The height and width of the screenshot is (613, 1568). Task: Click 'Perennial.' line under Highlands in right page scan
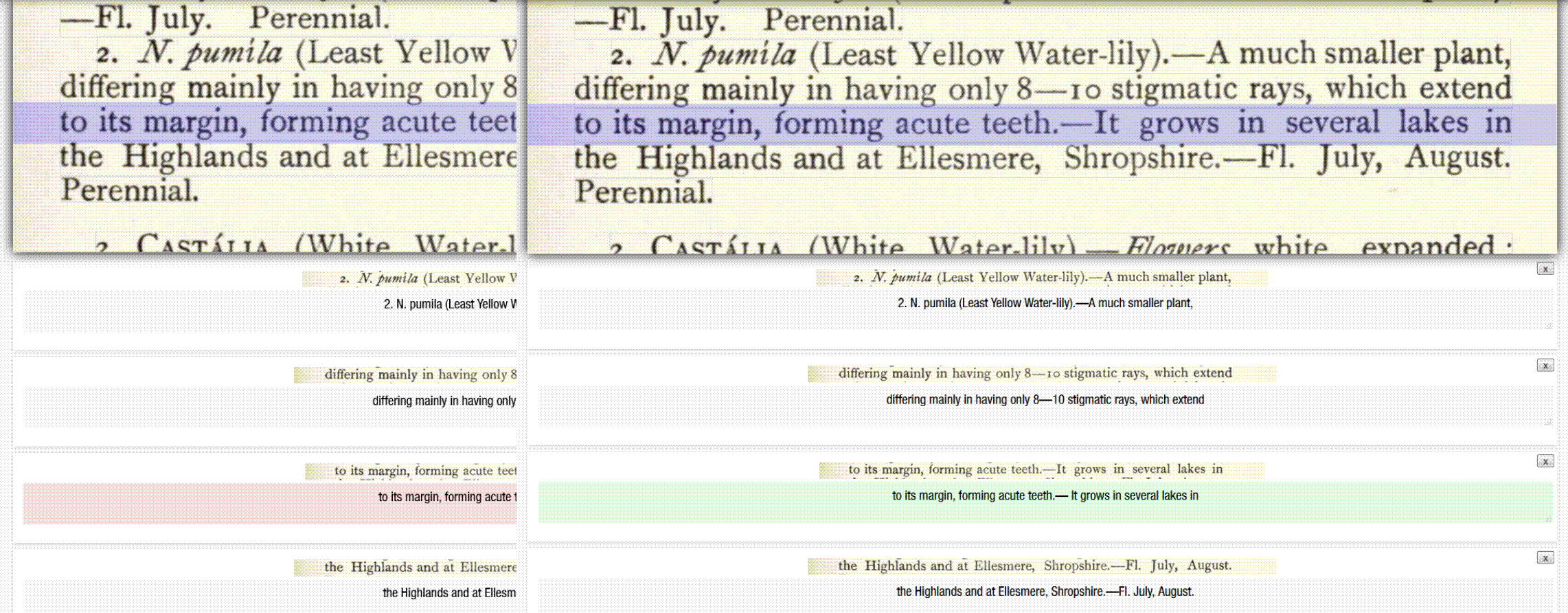tap(643, 192)
